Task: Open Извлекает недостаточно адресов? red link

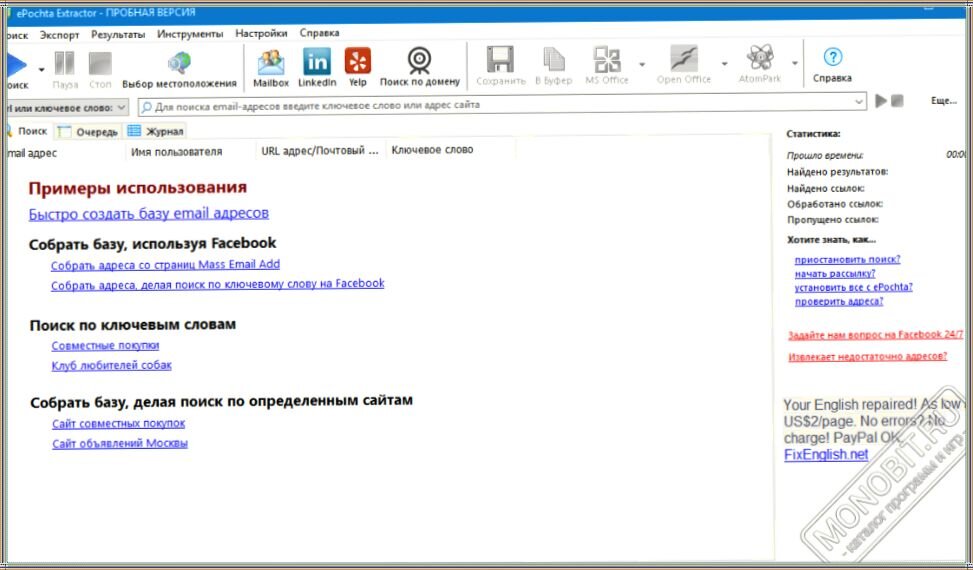Action: pos(868,357)
